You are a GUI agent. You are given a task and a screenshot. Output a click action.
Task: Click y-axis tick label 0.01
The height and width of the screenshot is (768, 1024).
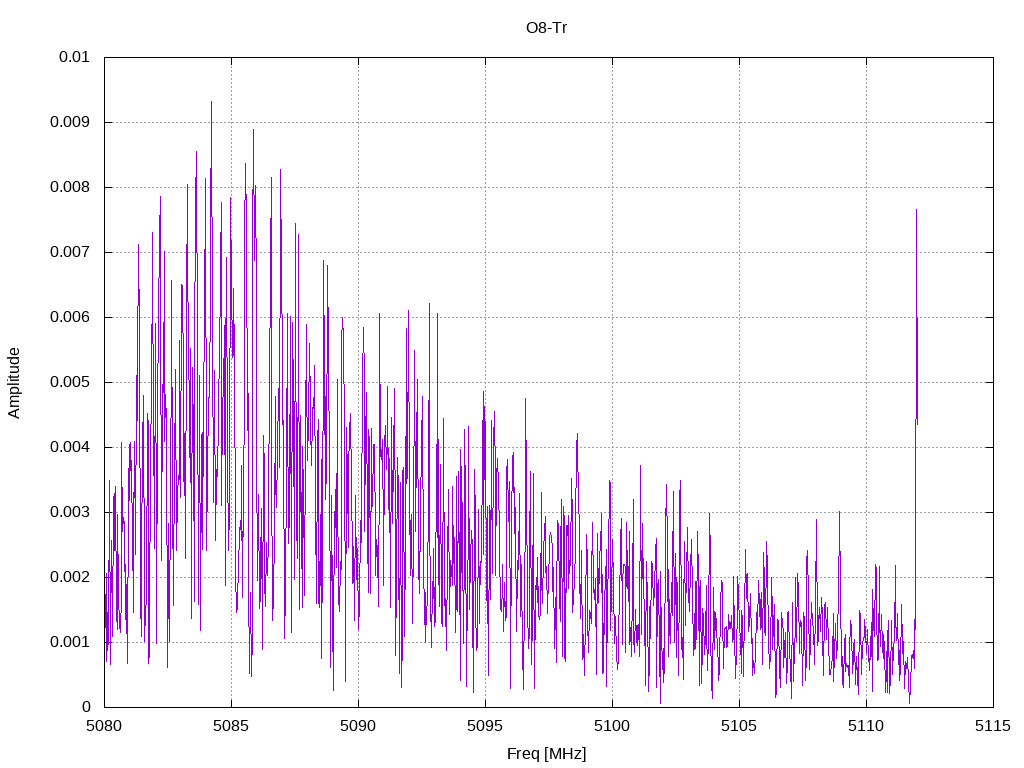click(74, 57)
